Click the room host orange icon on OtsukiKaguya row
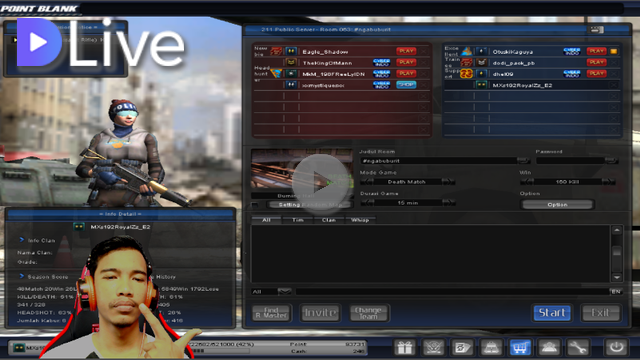This screenshot has height=360, width=640. (x=613, y=51)
